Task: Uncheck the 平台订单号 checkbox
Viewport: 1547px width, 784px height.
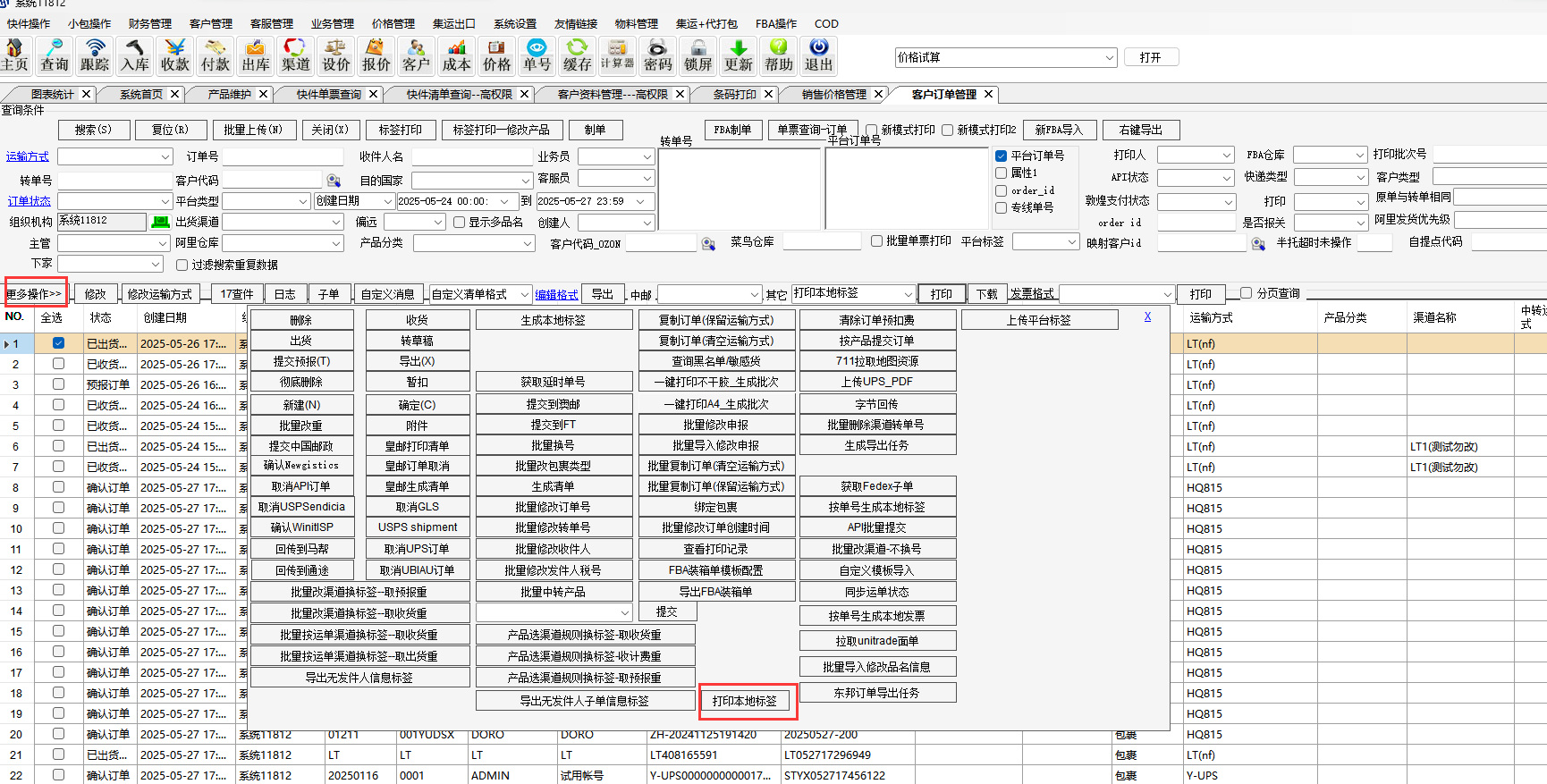Action: 1002,156
